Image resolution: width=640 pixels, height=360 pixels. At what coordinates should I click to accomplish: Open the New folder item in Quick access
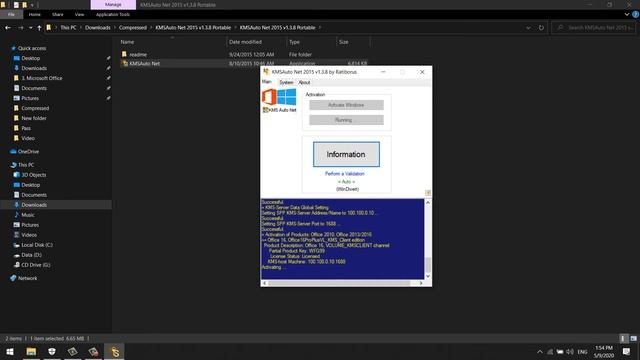coord(33,118)
